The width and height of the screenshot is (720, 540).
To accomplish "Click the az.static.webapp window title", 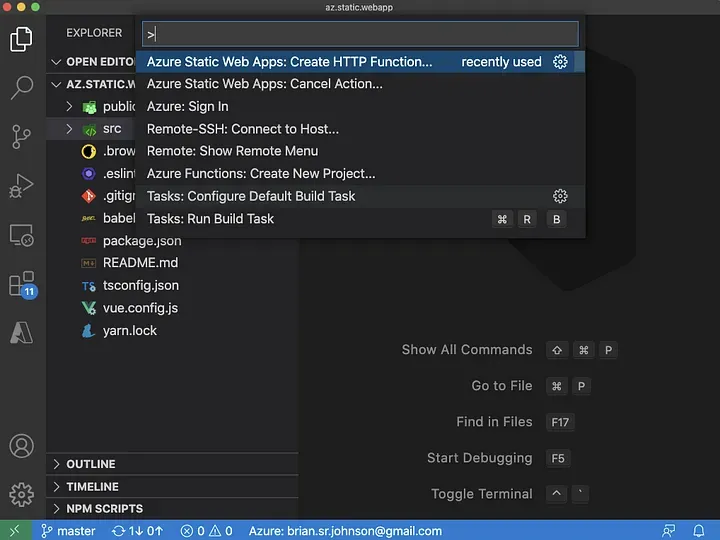I will tap(359, 7).
